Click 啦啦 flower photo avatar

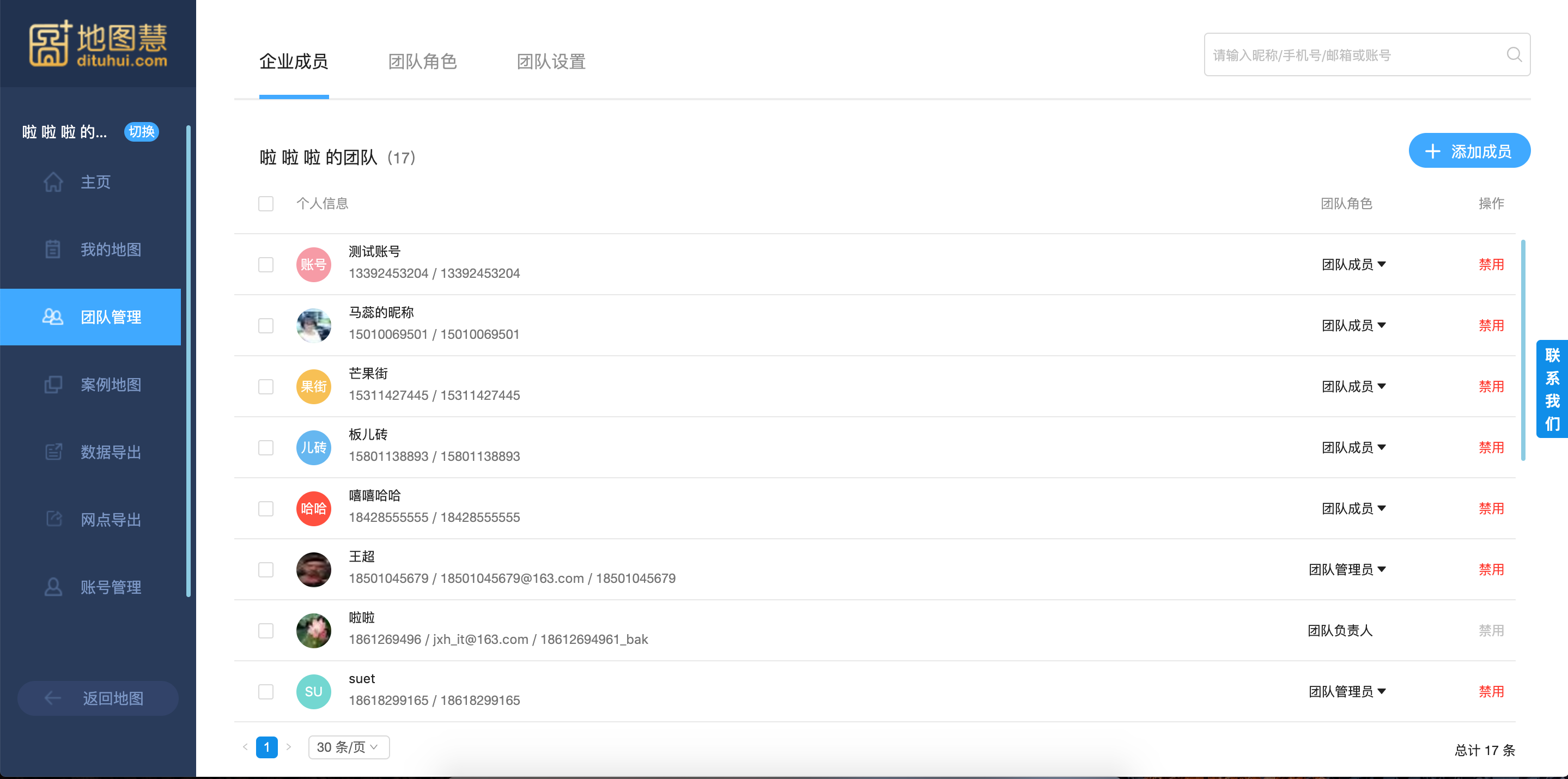tap(313, 630)
